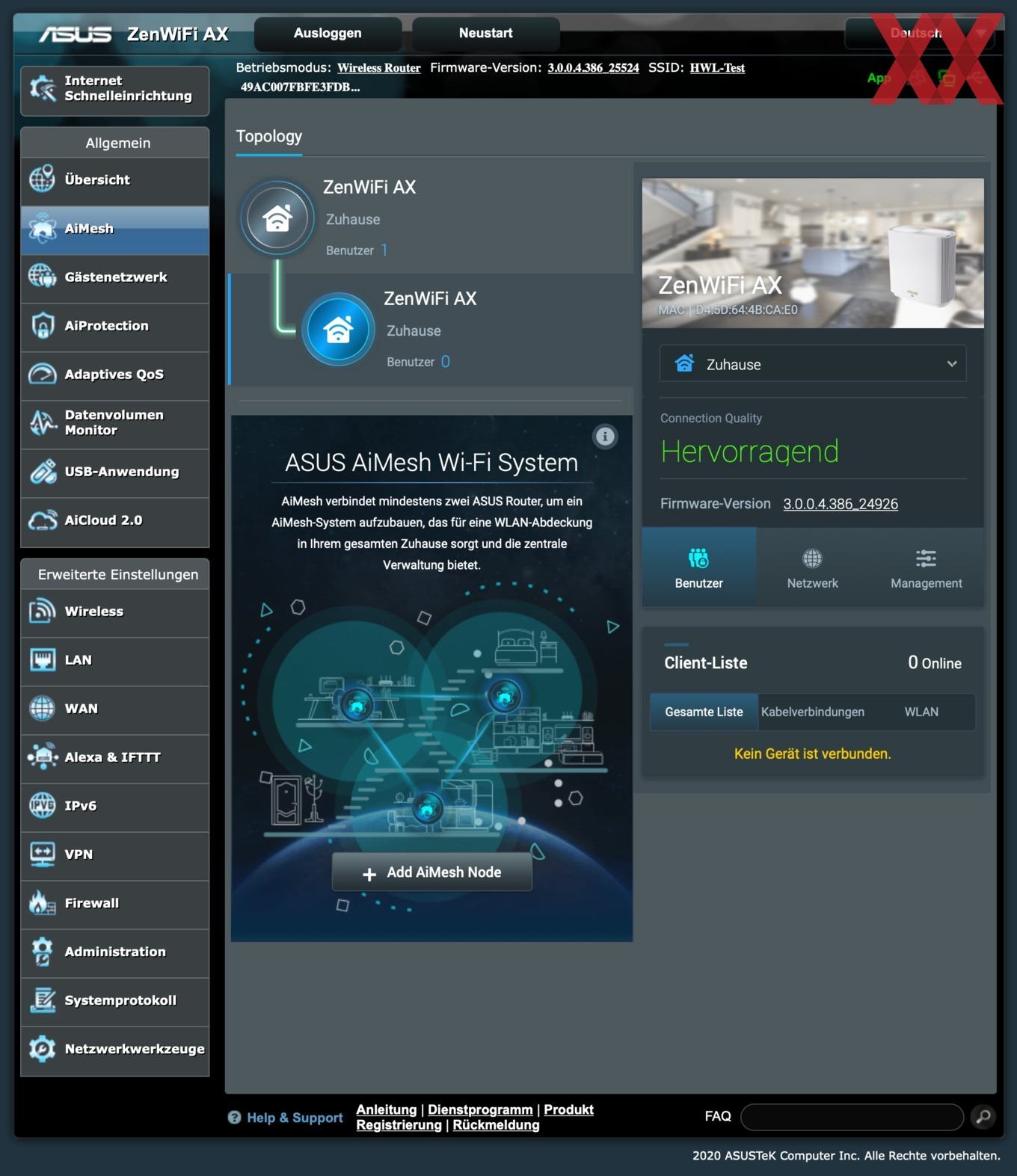Click the Netzwerkwerkzeuge wrench icon
Screen dimensions: 1017x1176
click(x=42, y=1048)
